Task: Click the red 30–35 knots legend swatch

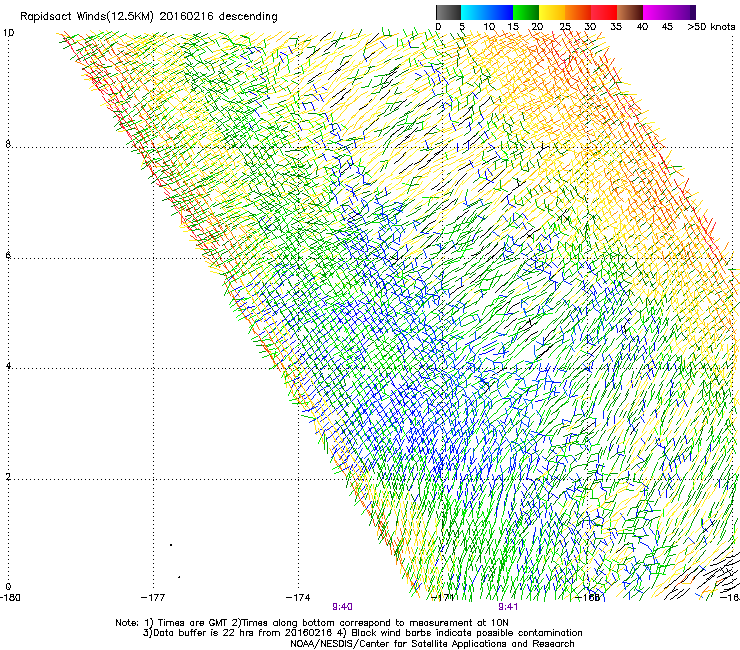Action: [x=604, y=12]
